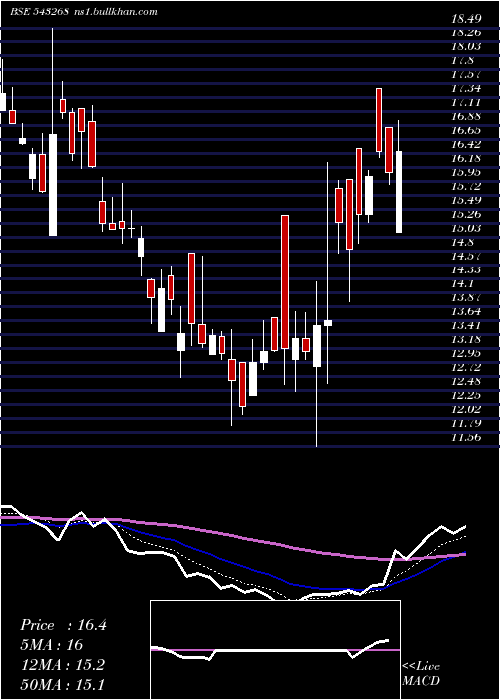Viewport: 500px width, 700px height.
Task: Open the MACD inset chart box
Action: 275,650
